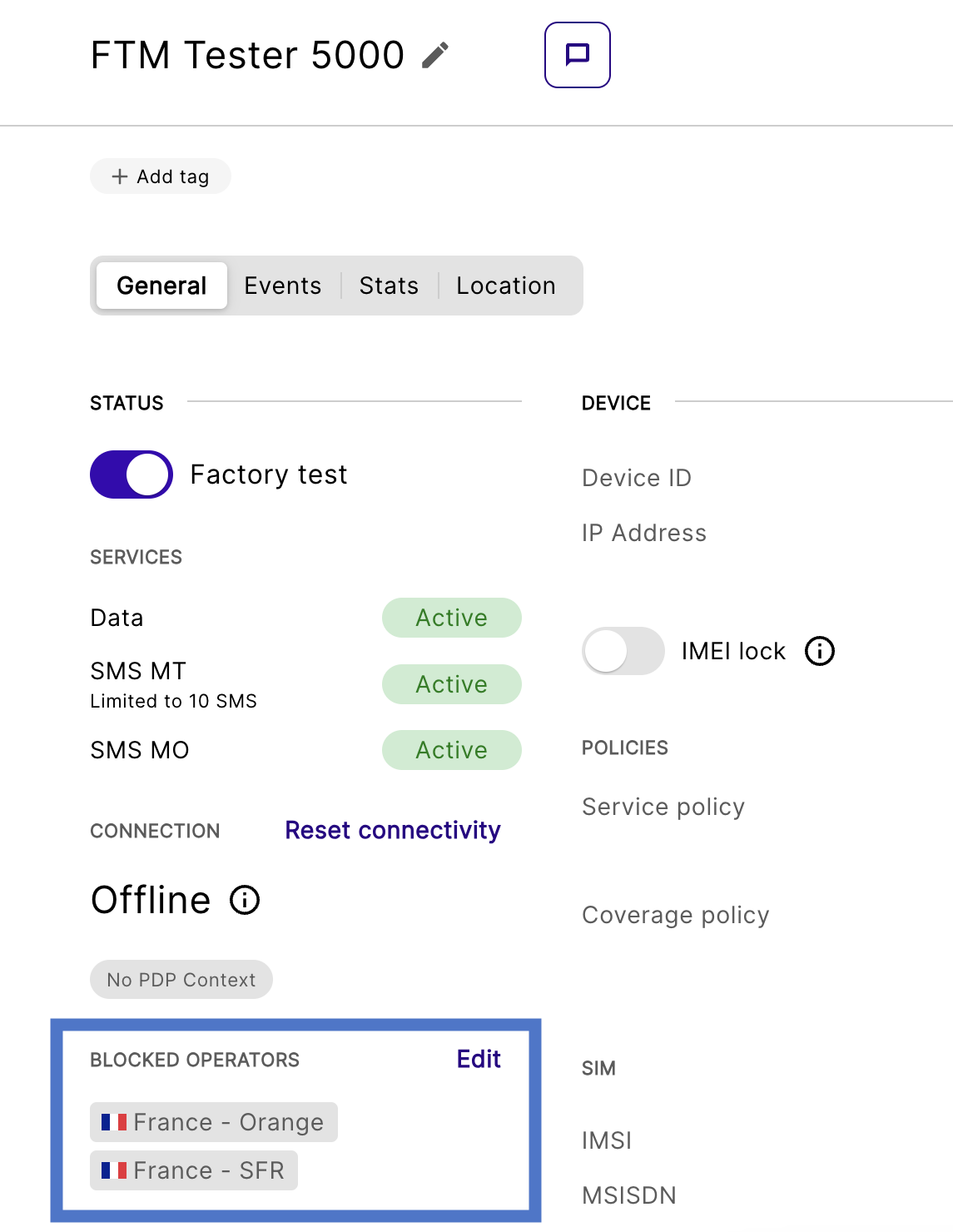This screenshot has width=953, height=1232.
Task: Edit the blocked operators list
Action: (479, 1059)
